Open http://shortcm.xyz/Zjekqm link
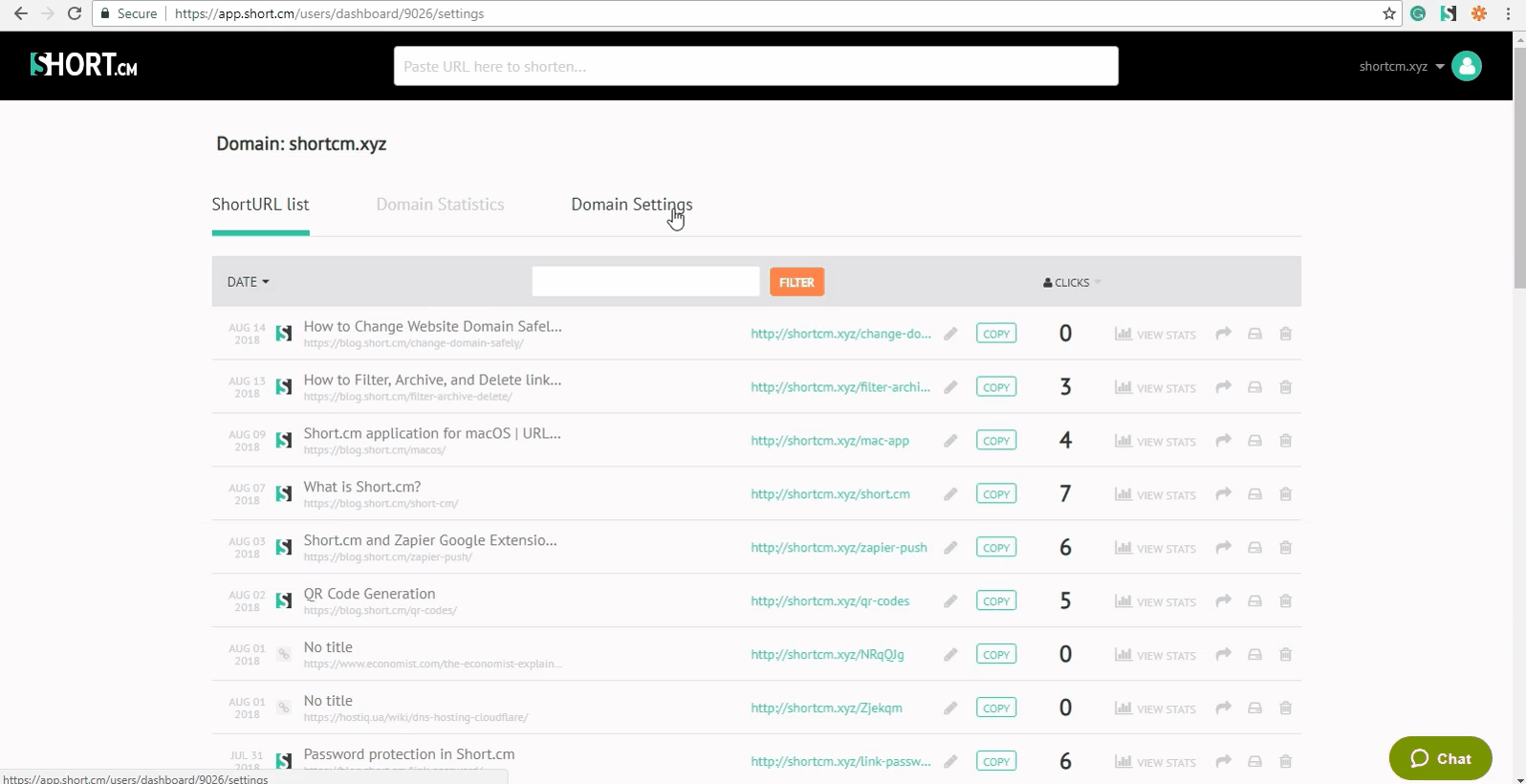 point(826,708)
